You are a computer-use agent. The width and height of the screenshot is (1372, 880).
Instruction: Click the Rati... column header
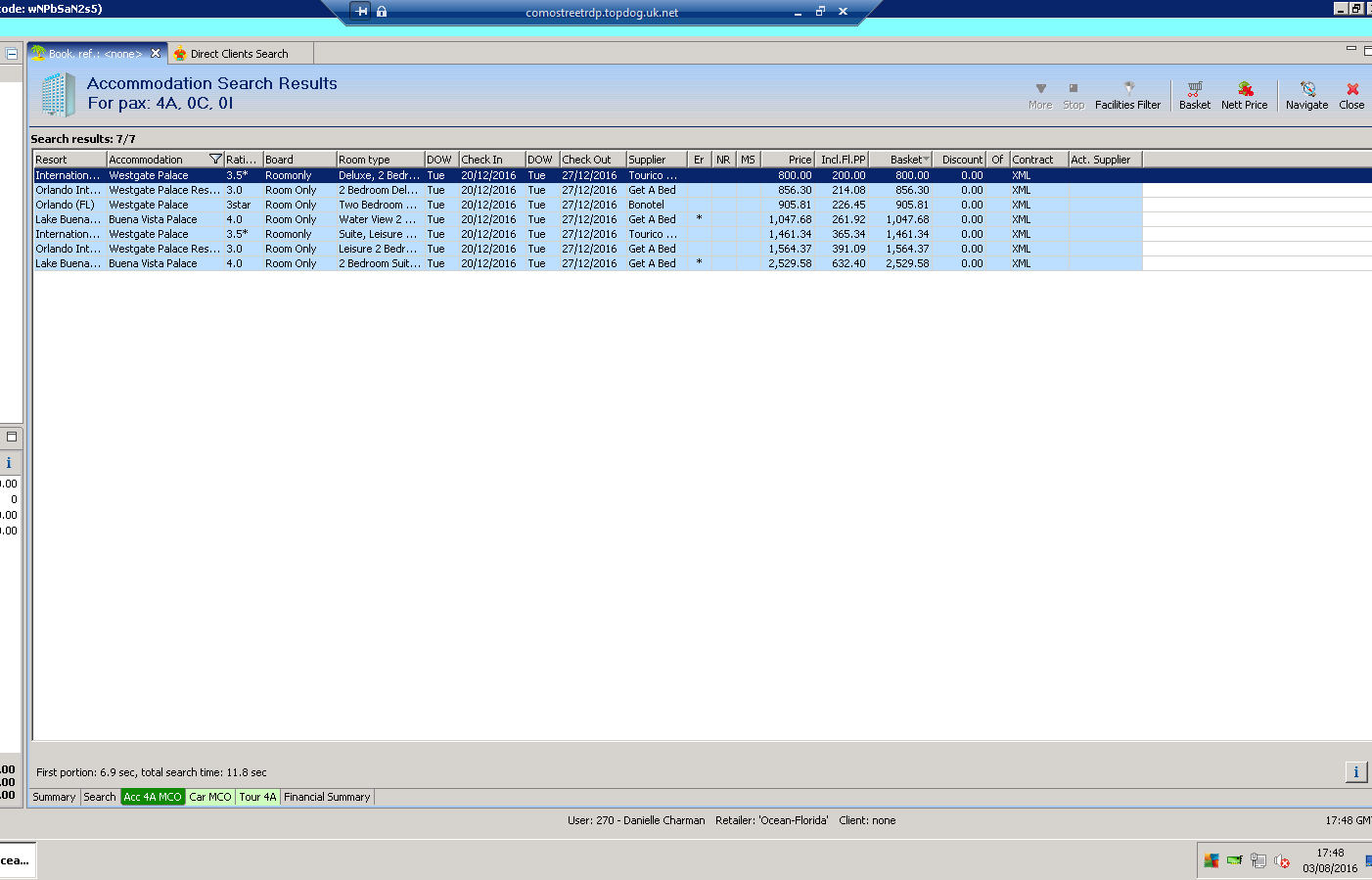pos(244,160)
